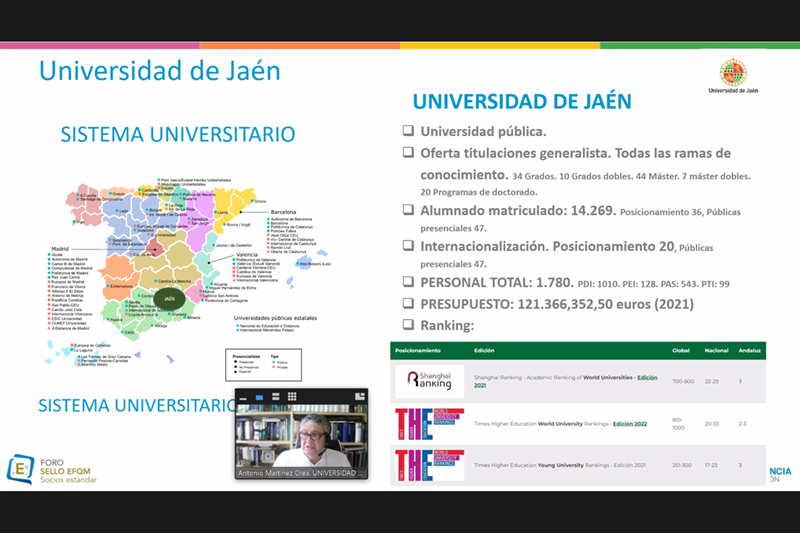Tick the PRESUPUESTO checkbox bullet
Image resolution: width=800 pixels, height=533 pixels.
coord(408,304)
